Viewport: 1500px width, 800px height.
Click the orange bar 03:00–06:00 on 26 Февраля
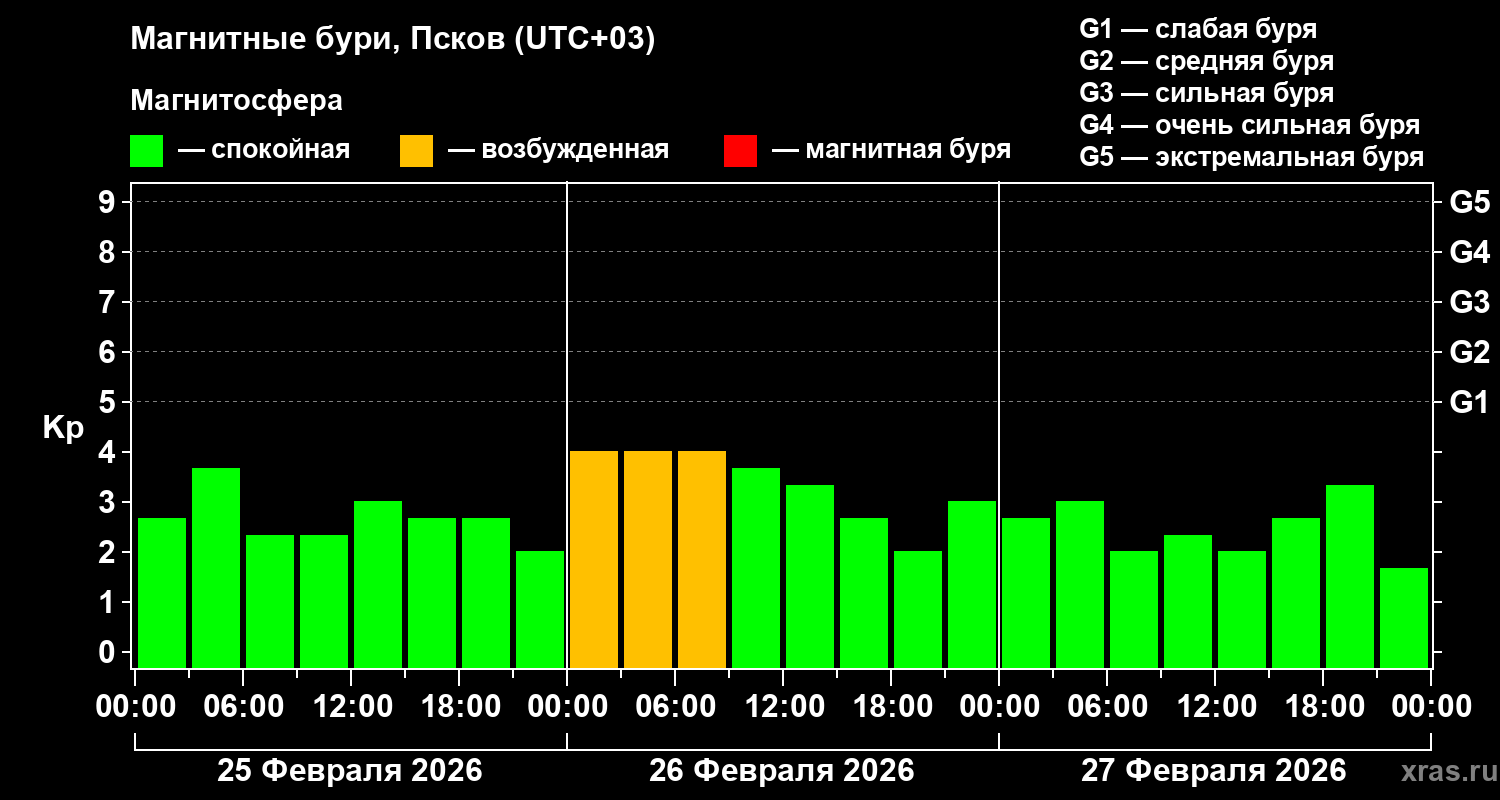tap(648, 560)
